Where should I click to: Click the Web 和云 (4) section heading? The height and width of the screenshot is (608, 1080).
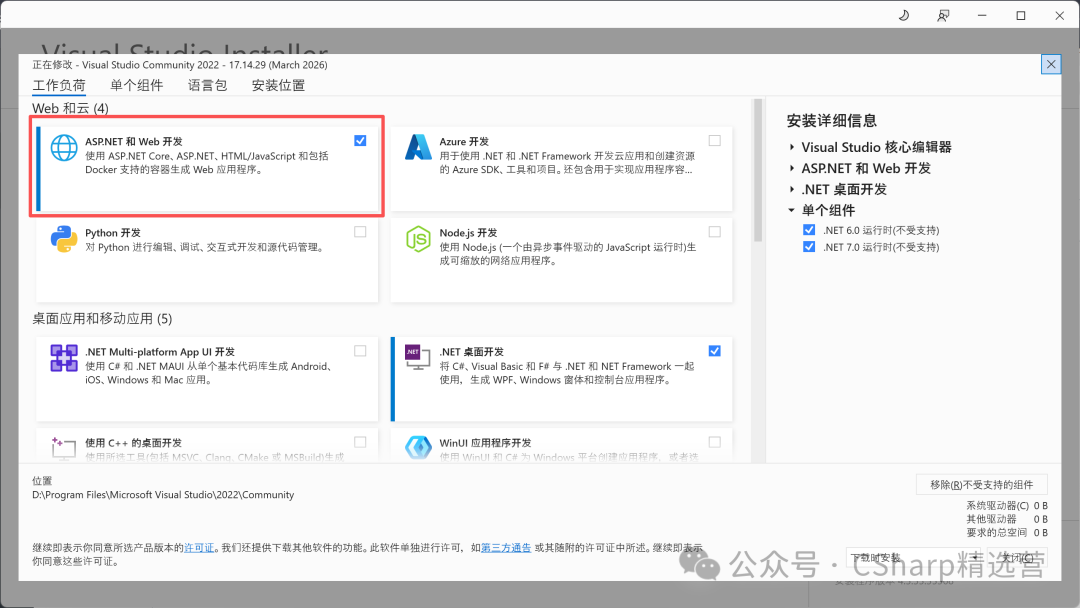pyautogui.click(x=70, y=108)
